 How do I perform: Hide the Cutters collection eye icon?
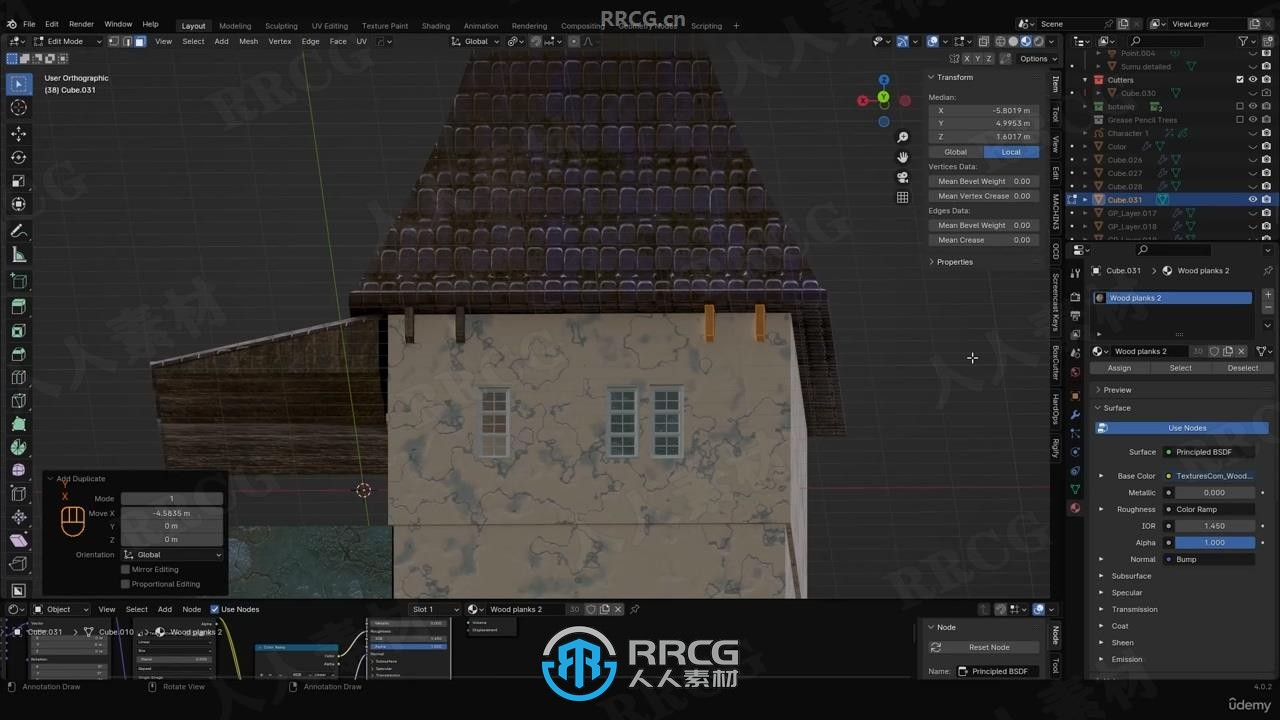pos(1252,80)
